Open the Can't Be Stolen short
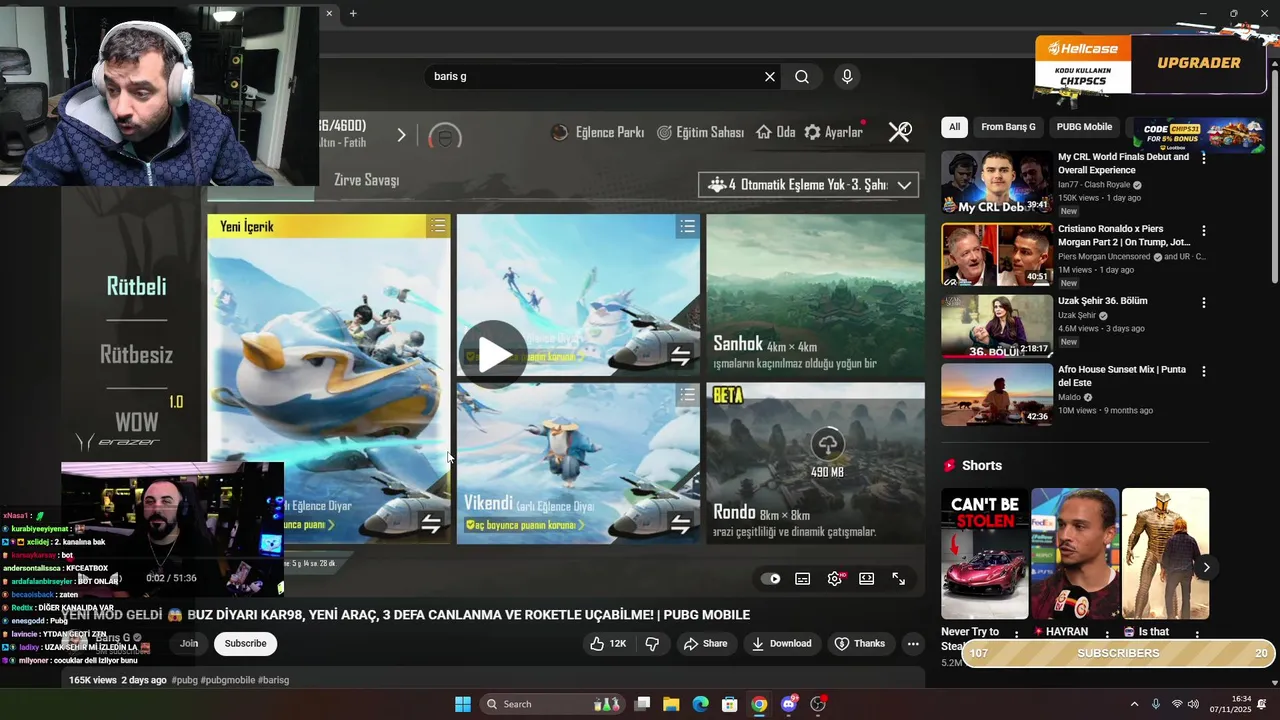Image resolution: width=1280 pixels, height=720 pixels. 984,553
